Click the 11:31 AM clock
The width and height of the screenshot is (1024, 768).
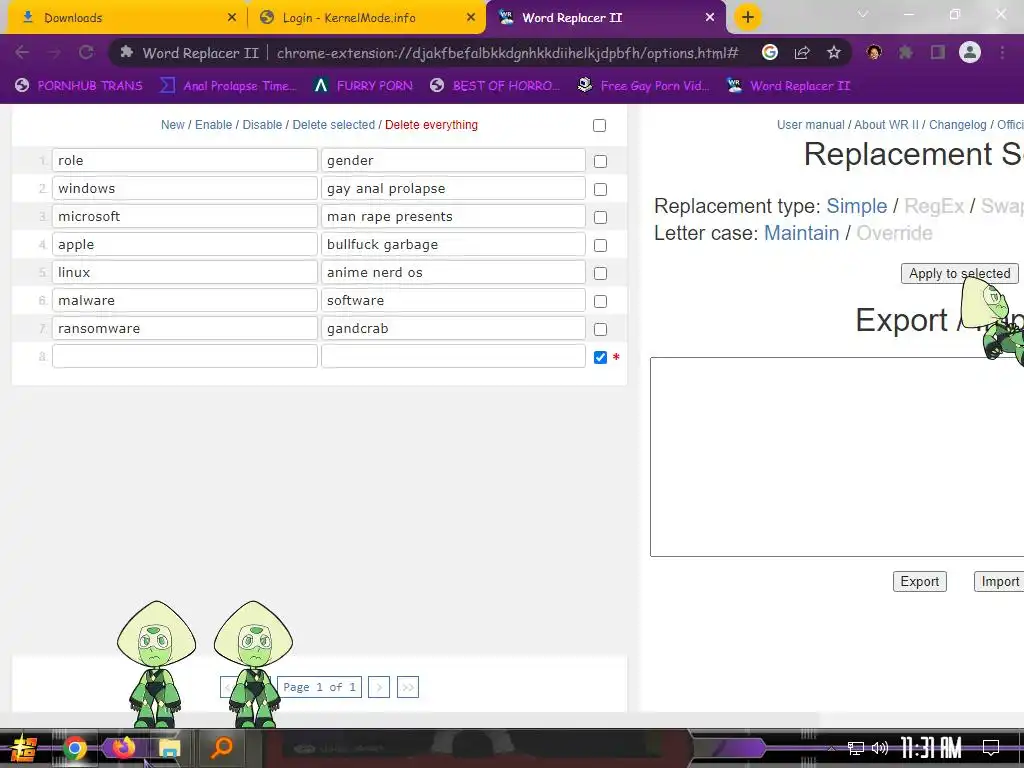point(931,748)
